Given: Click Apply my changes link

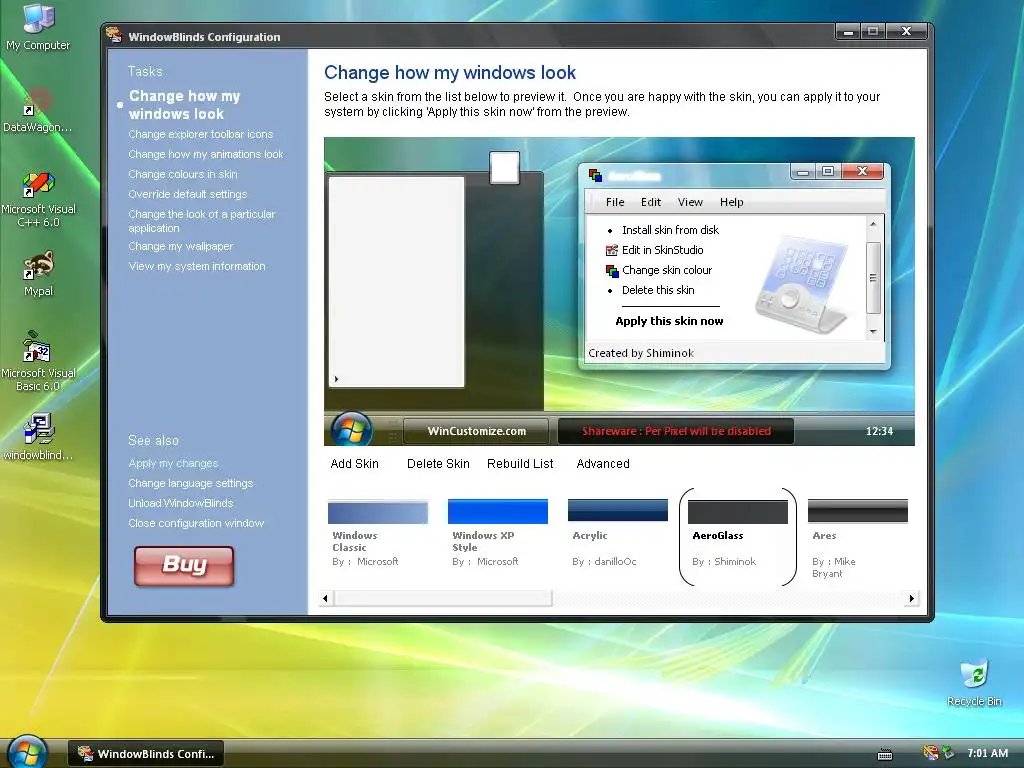Looking at the screenshot, I should (173, 464).
